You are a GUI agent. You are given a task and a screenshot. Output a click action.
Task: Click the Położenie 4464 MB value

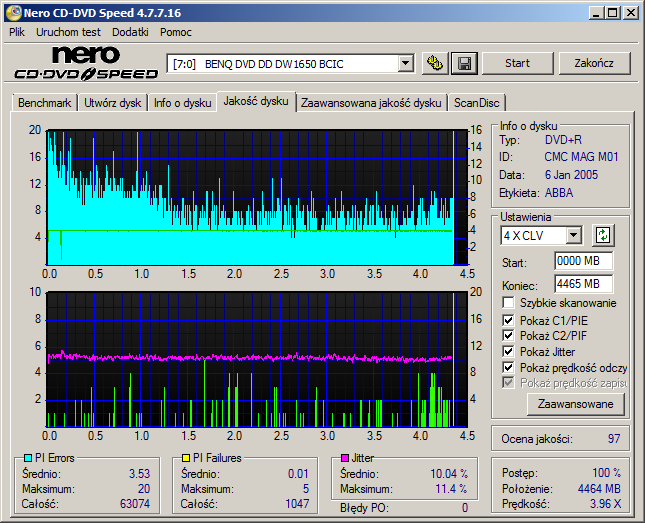coord(599,488)
